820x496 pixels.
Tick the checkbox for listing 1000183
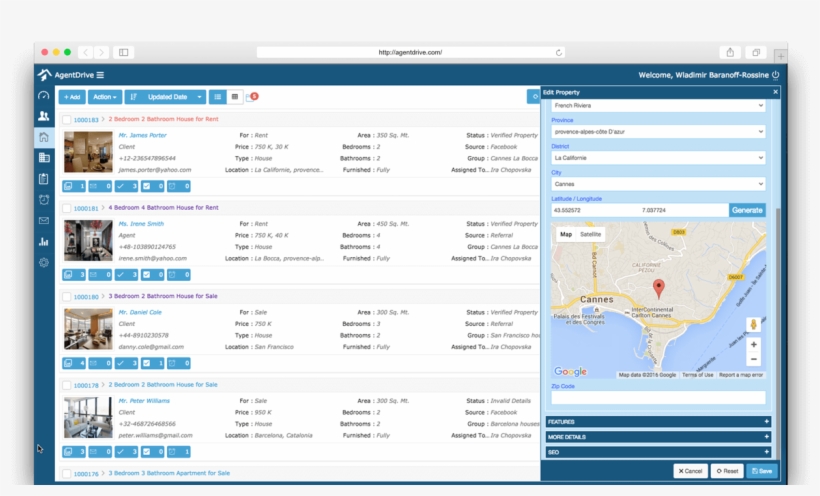pyautogui.click(x=66, y=120)
